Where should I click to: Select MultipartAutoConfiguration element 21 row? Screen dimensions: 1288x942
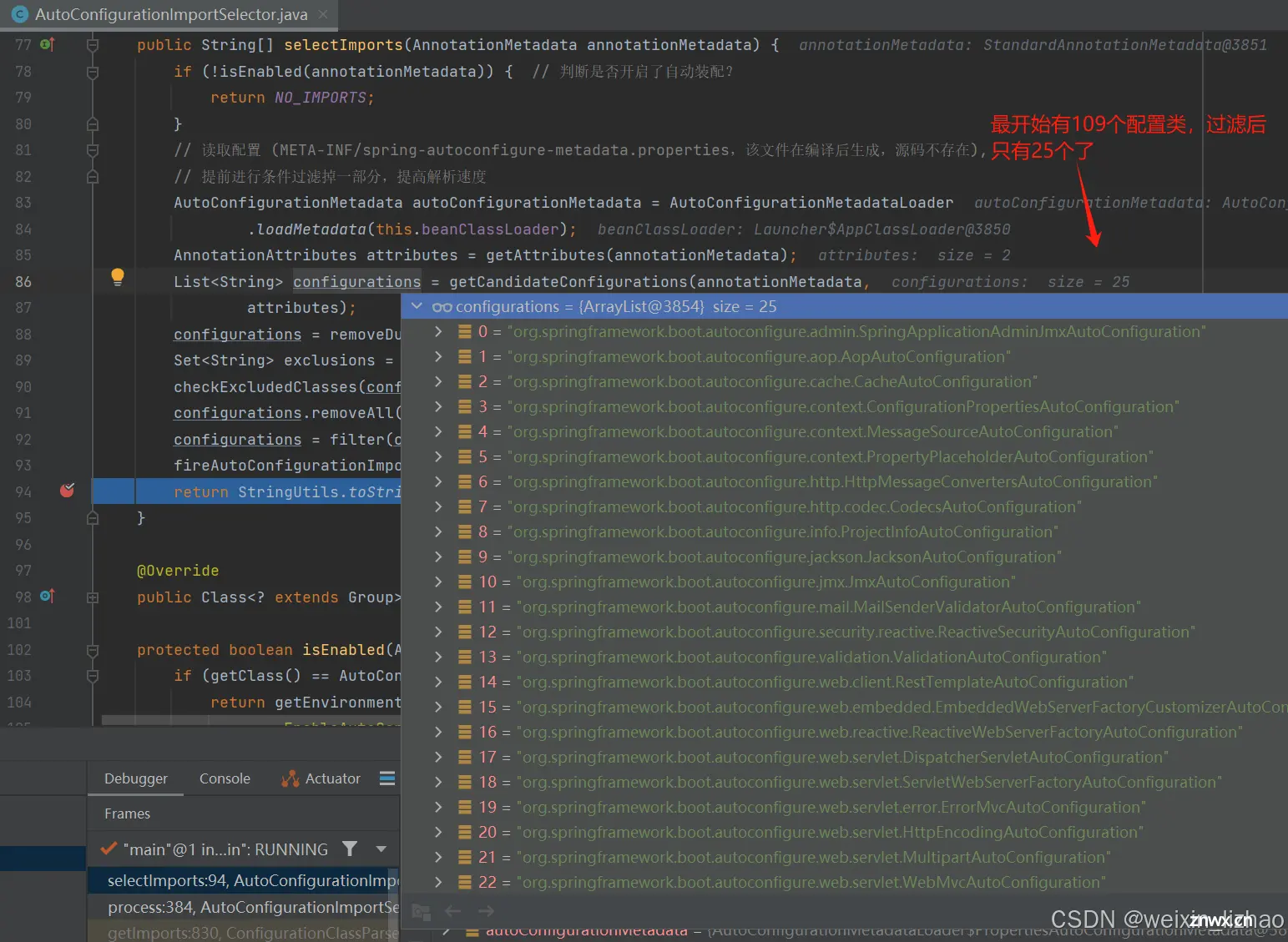(x=845, y=857)
